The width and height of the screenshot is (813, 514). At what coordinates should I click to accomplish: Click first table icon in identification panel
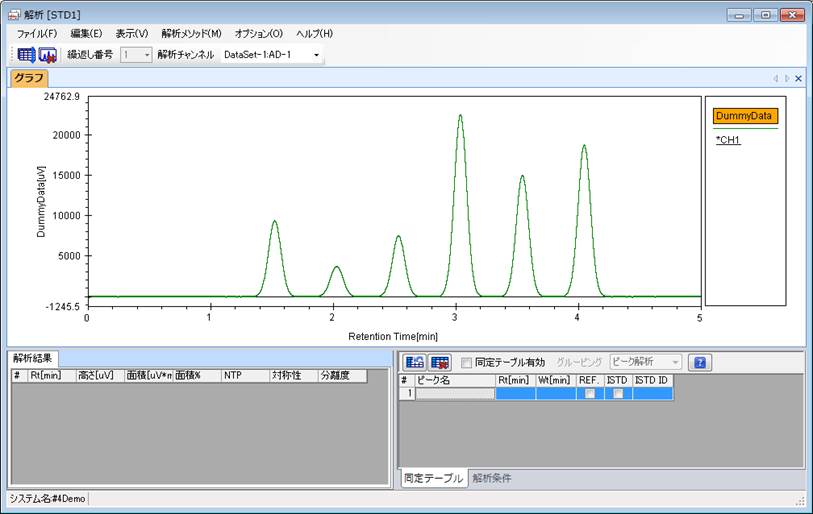click(414, 362)
